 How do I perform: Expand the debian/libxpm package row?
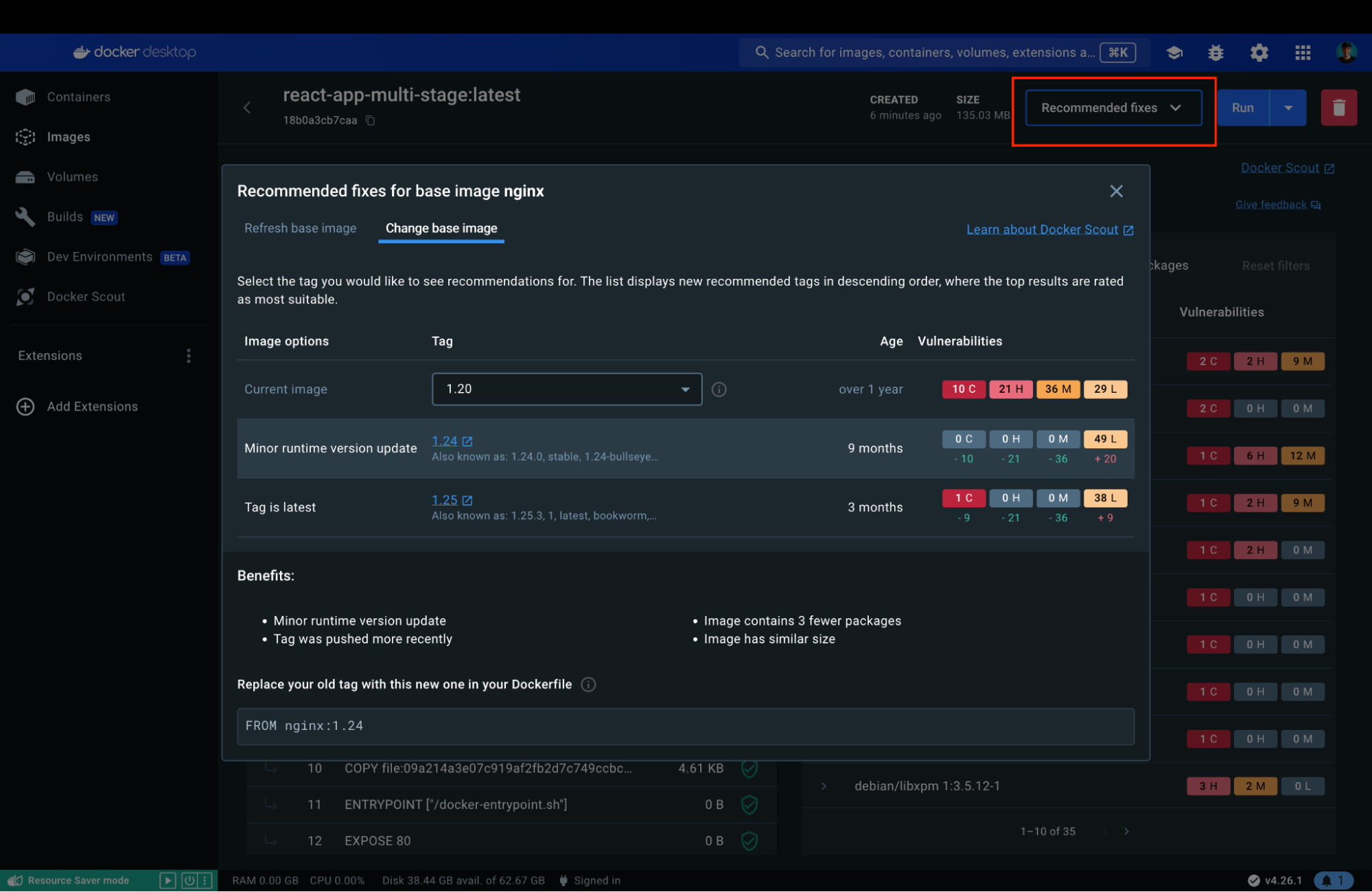(824, 786)
